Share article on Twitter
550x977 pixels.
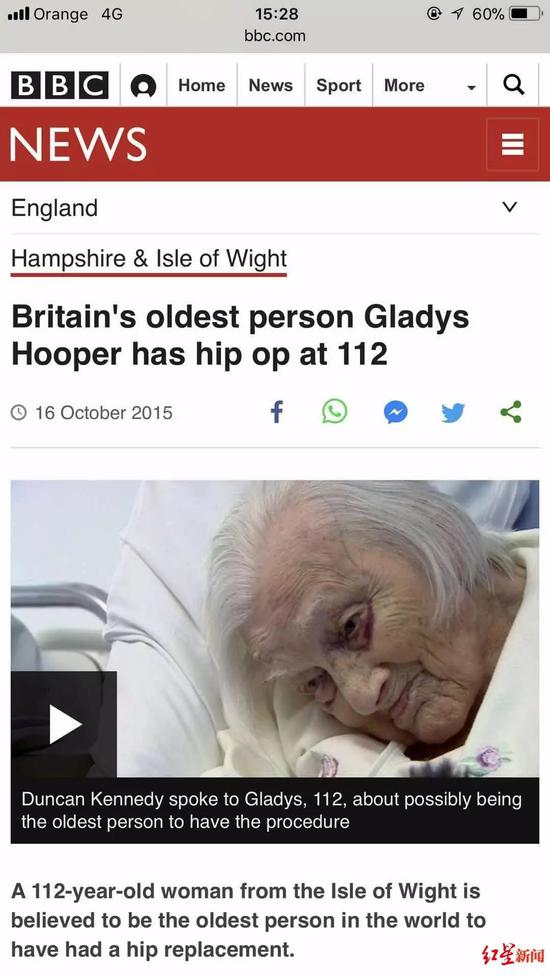tap(453, 412)
